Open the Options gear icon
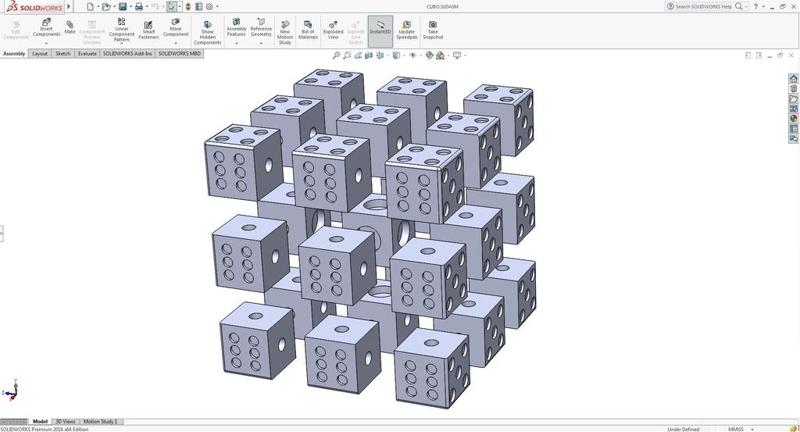Viewport: 800px width, 432px height. (x=209, y=7)
